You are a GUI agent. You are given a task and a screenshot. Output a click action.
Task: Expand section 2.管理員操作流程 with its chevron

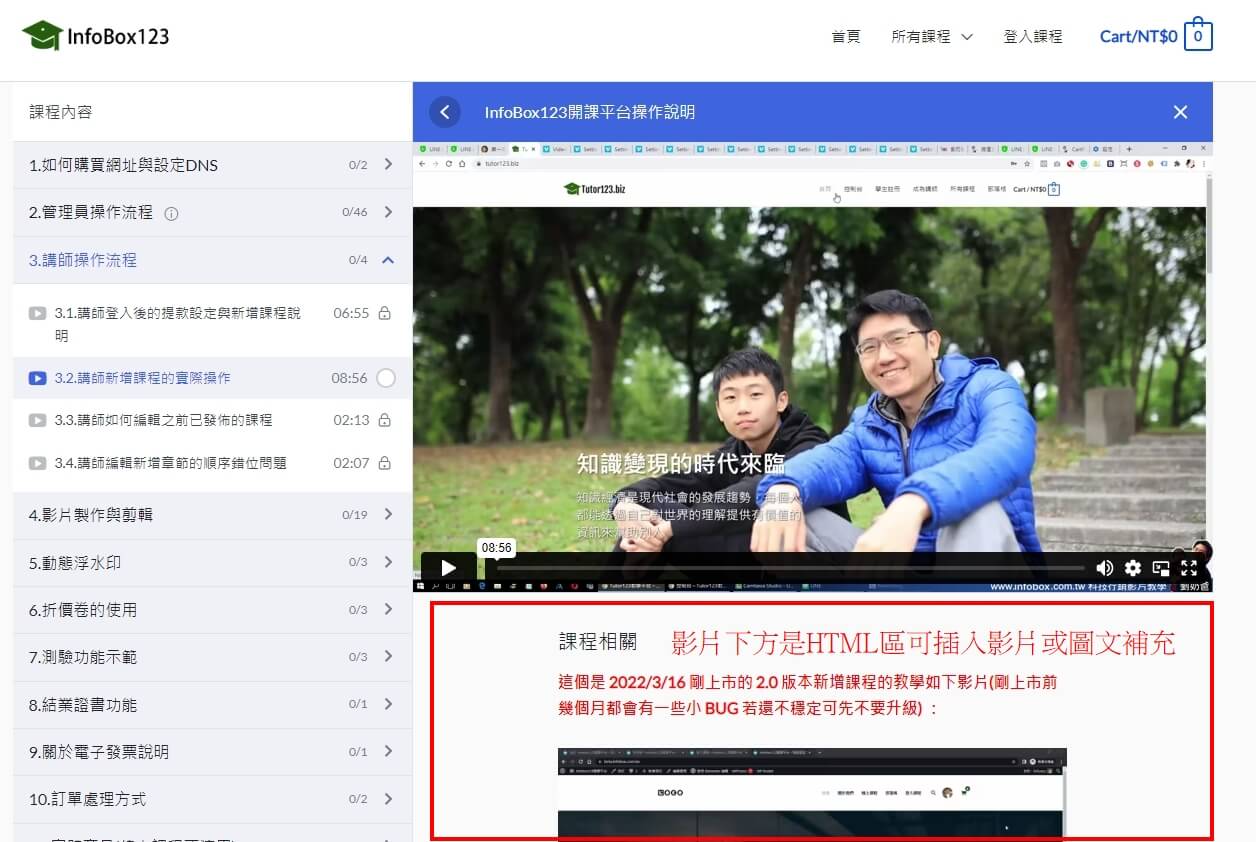click(x=388, y=212)
